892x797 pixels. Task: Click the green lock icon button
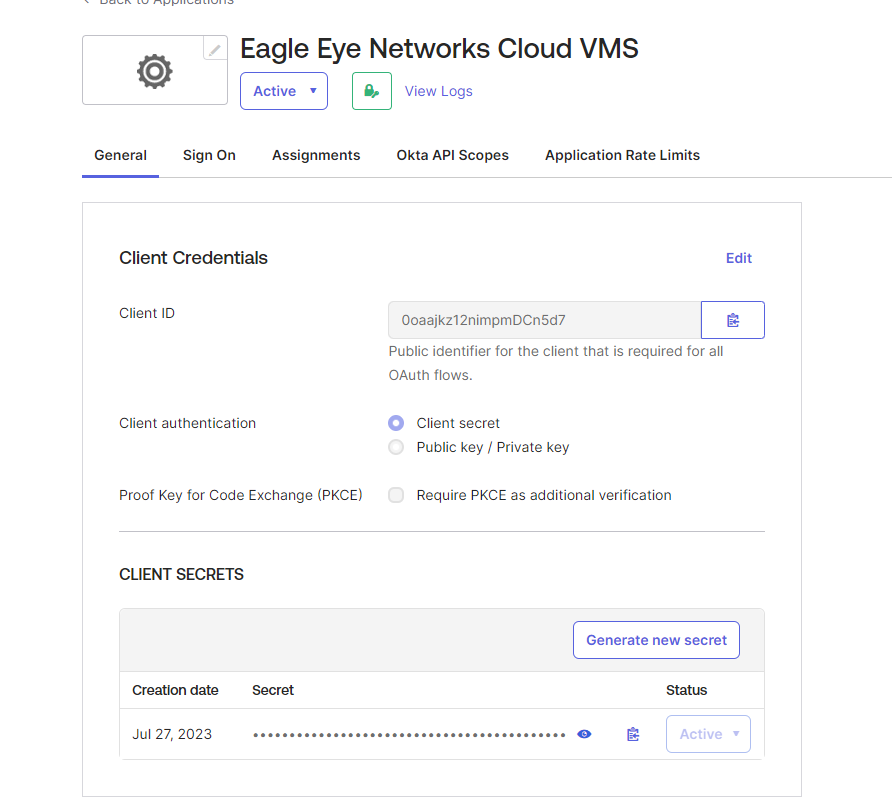(371, 91)
